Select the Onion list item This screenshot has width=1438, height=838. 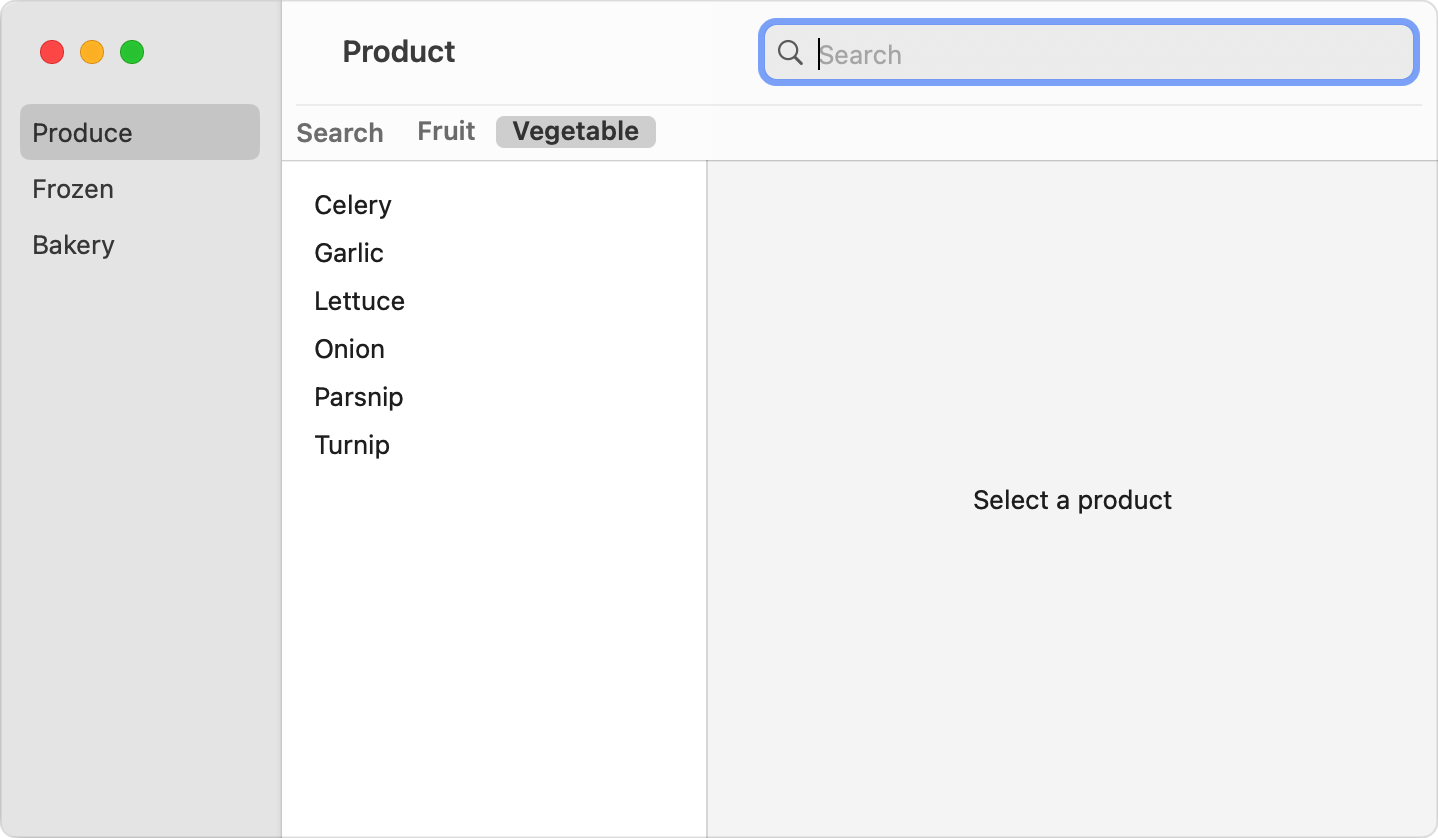(x=349, y=349)
